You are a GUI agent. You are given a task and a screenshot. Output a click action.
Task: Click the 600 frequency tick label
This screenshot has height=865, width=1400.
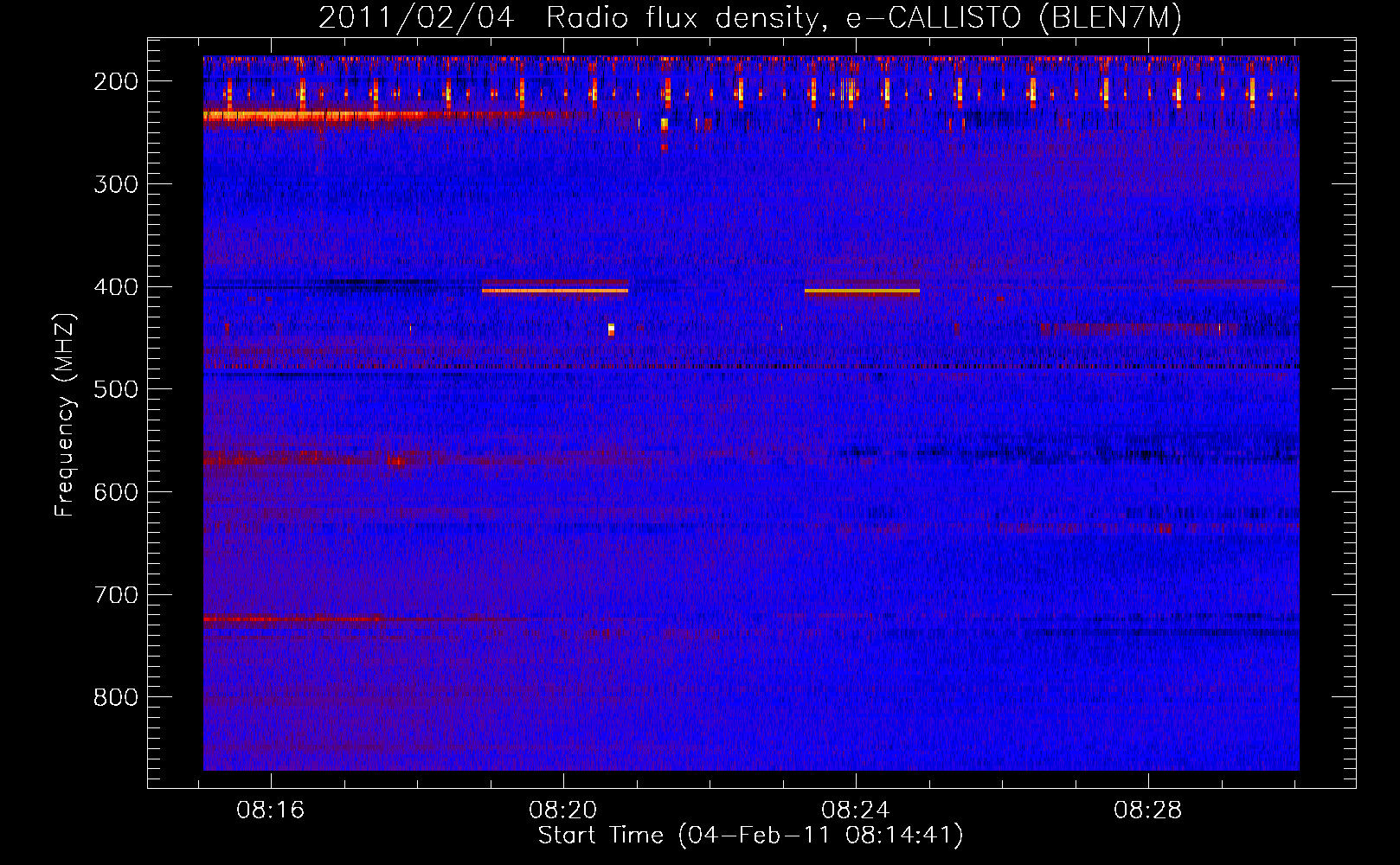116,491
